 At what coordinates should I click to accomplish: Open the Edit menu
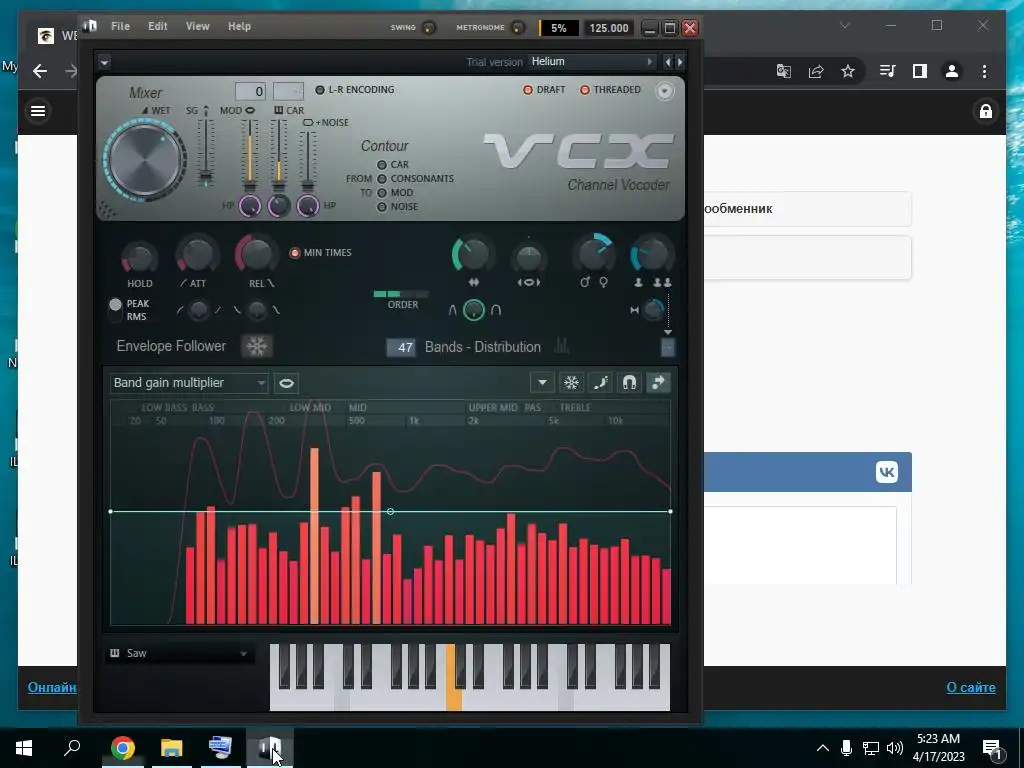pos(157,26)
